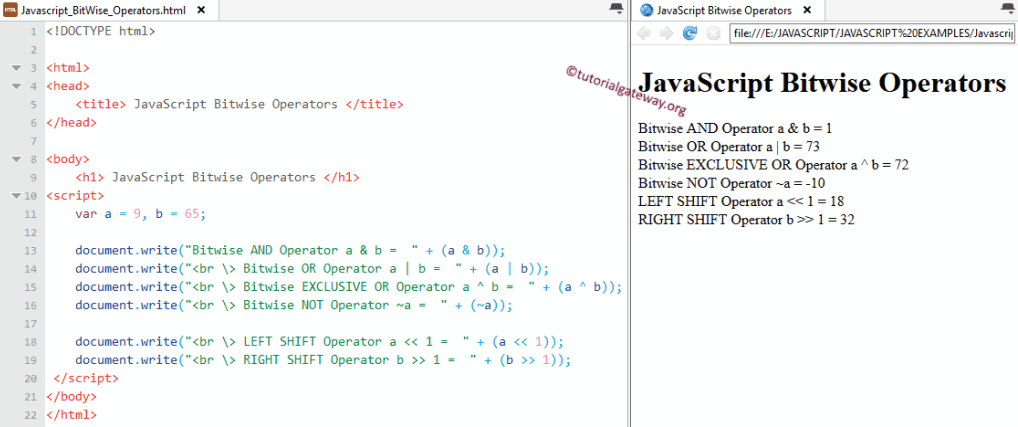
Task: Click the Bitwise OR document.write code line
Action: (x=312, y=268)
